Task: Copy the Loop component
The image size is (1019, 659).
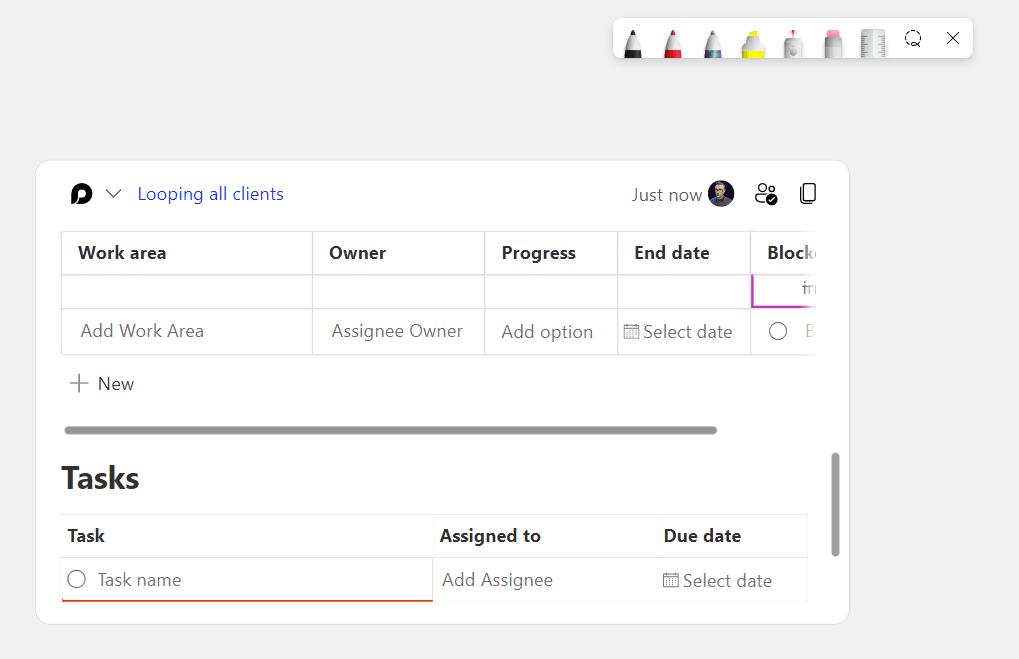Action: [x=808, y=194]
